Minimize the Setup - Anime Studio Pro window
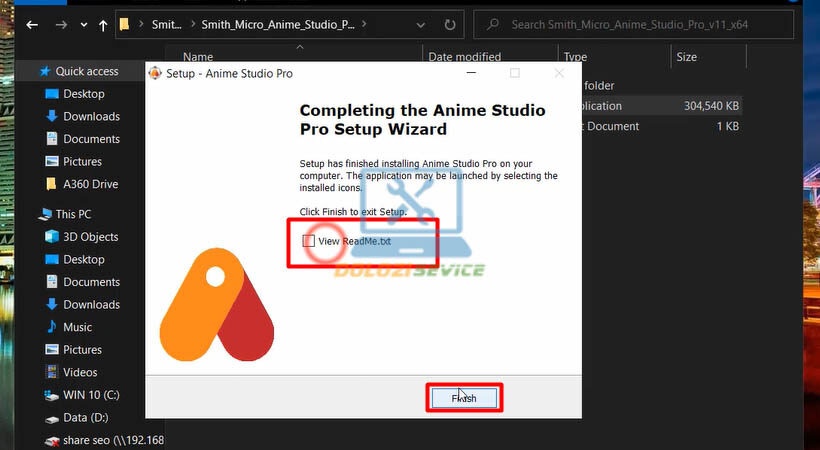 point(471,73)
